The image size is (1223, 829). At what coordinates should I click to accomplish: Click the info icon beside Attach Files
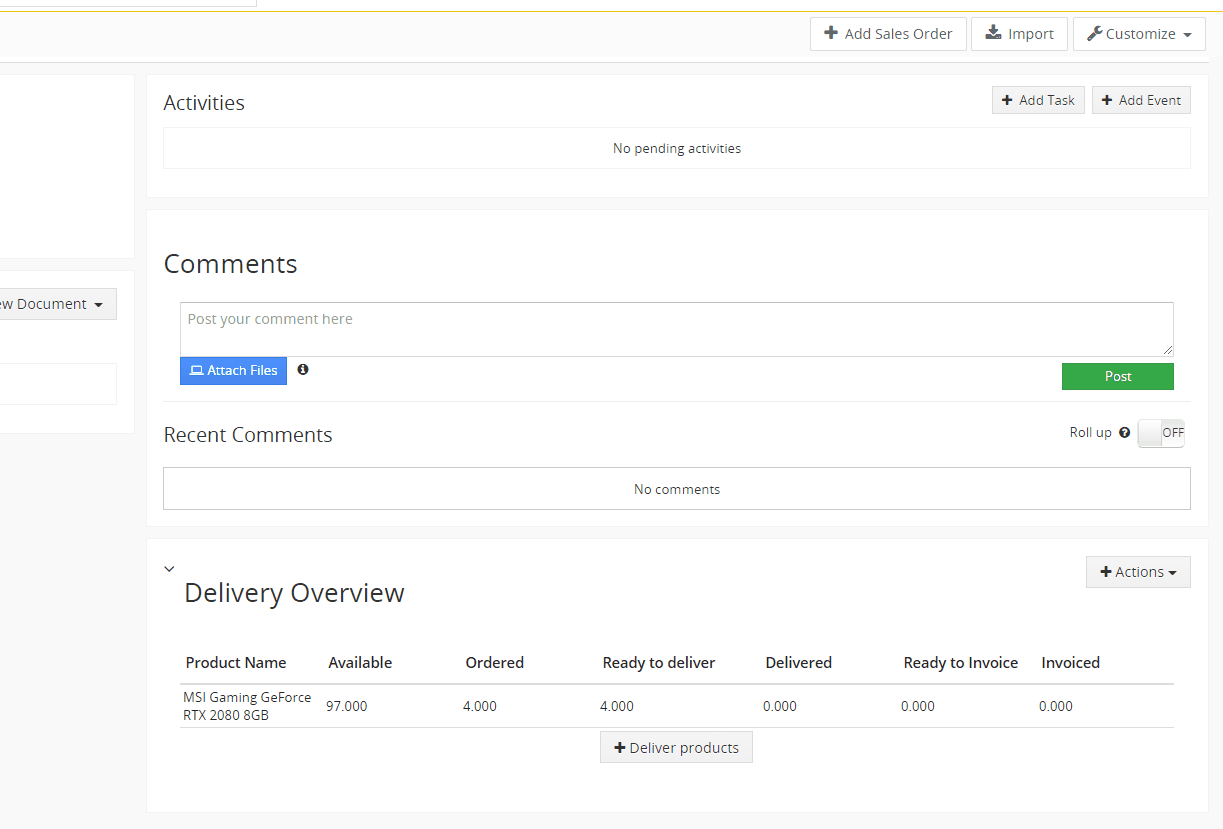point(303,370)
